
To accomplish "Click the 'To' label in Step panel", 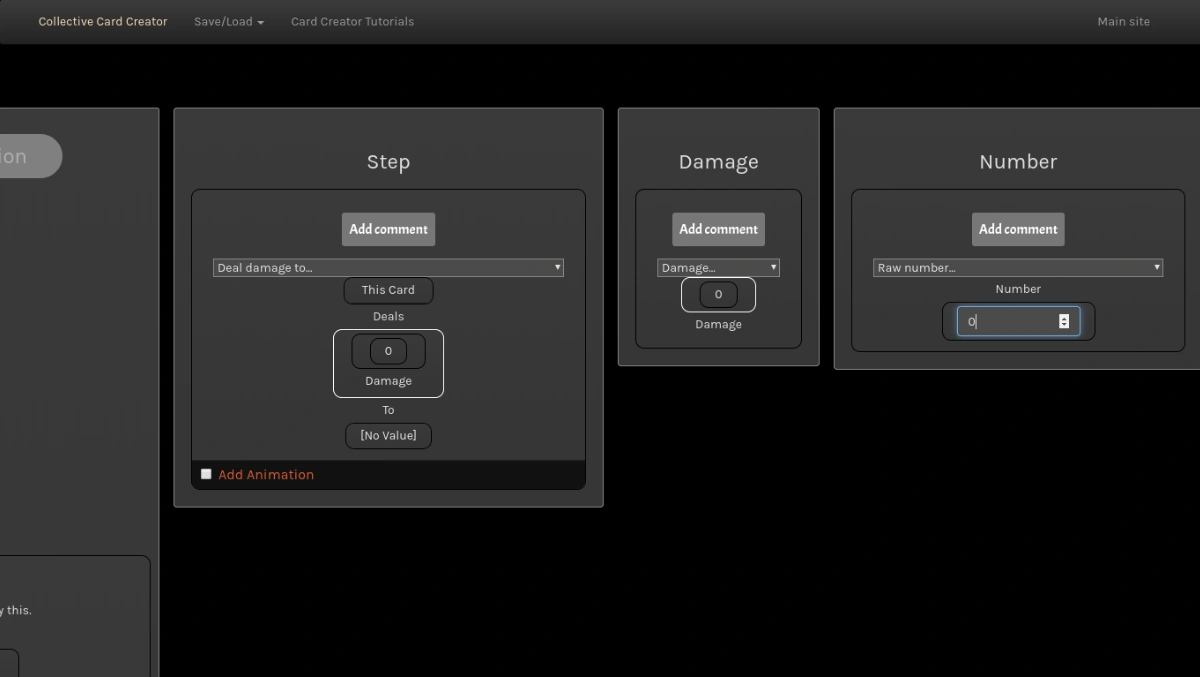I will pos(388,410).
